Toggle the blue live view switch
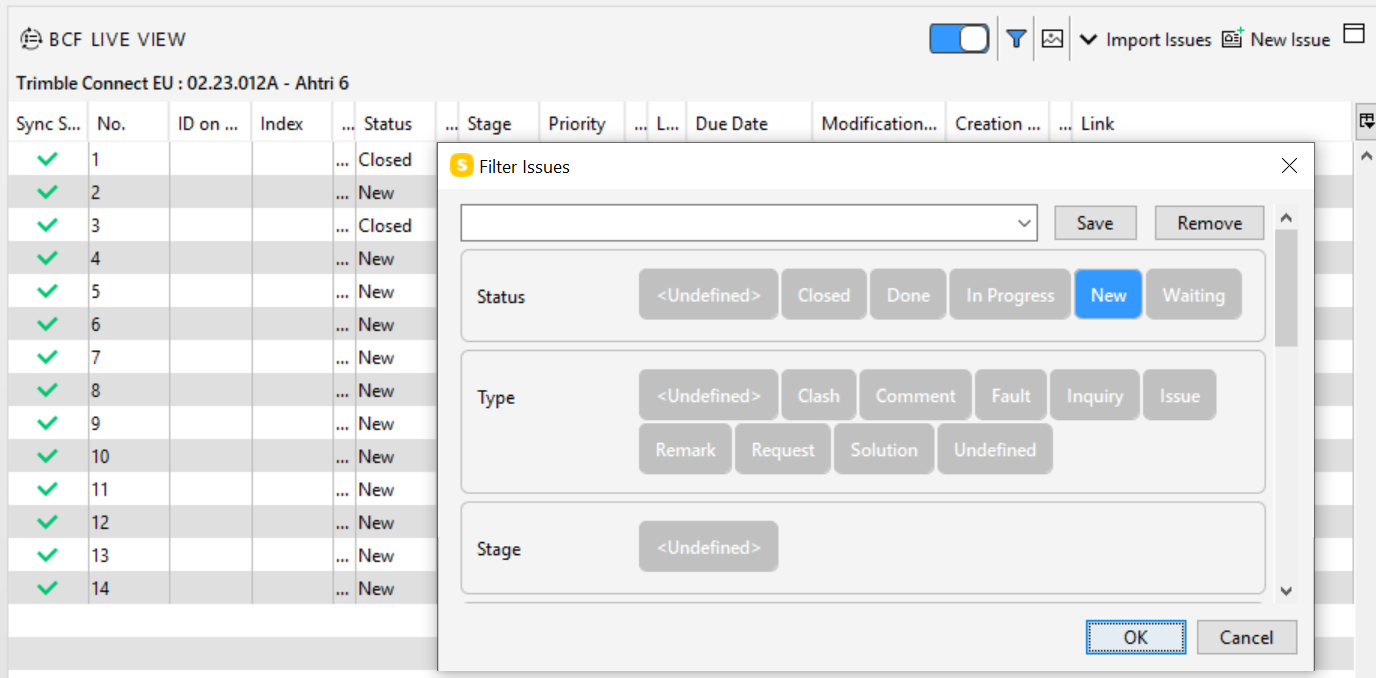The height and width of the screenshot is (678, 1376). point(959,39)
